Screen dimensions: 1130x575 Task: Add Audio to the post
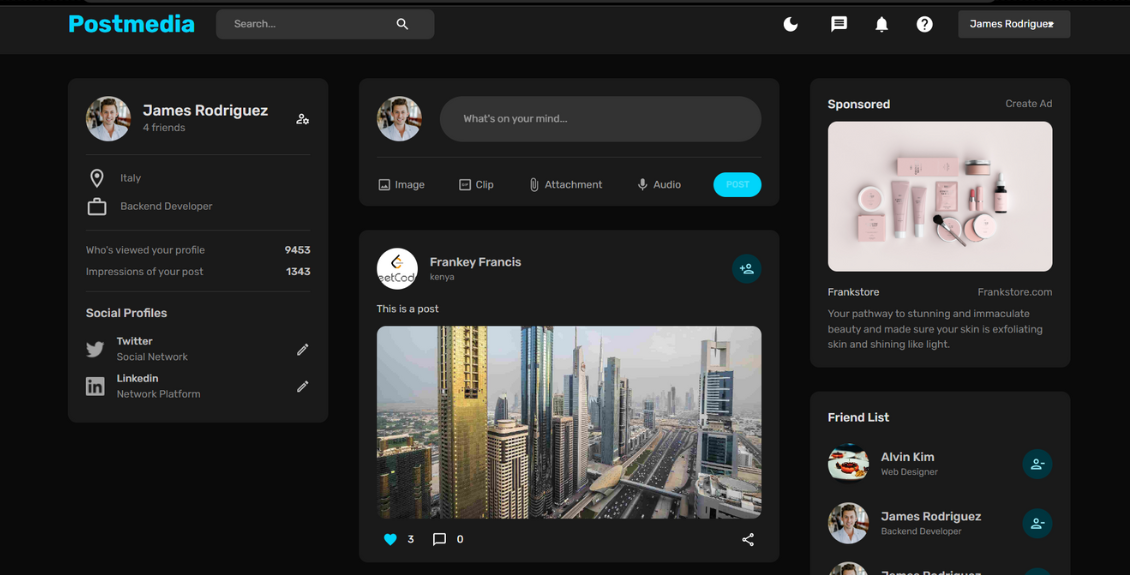pyautogui.click(x=659, y=185)
